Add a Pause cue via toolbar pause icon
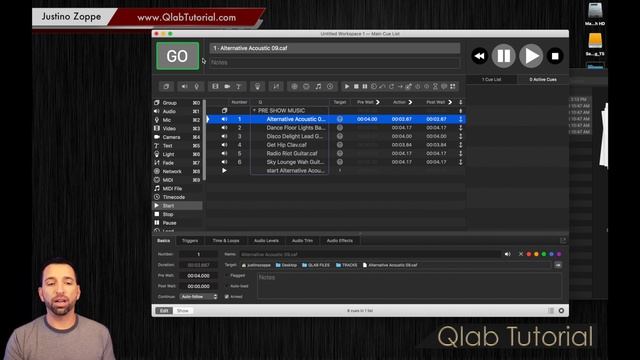The image size is (640, 360). point(365,87)
